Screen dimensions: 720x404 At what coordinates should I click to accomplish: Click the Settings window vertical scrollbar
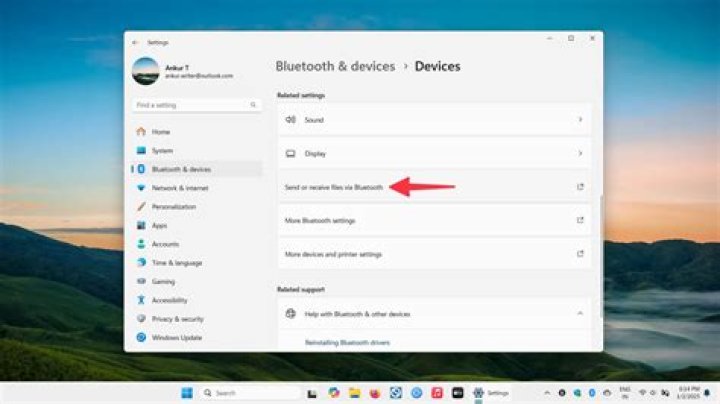[601, 256]
